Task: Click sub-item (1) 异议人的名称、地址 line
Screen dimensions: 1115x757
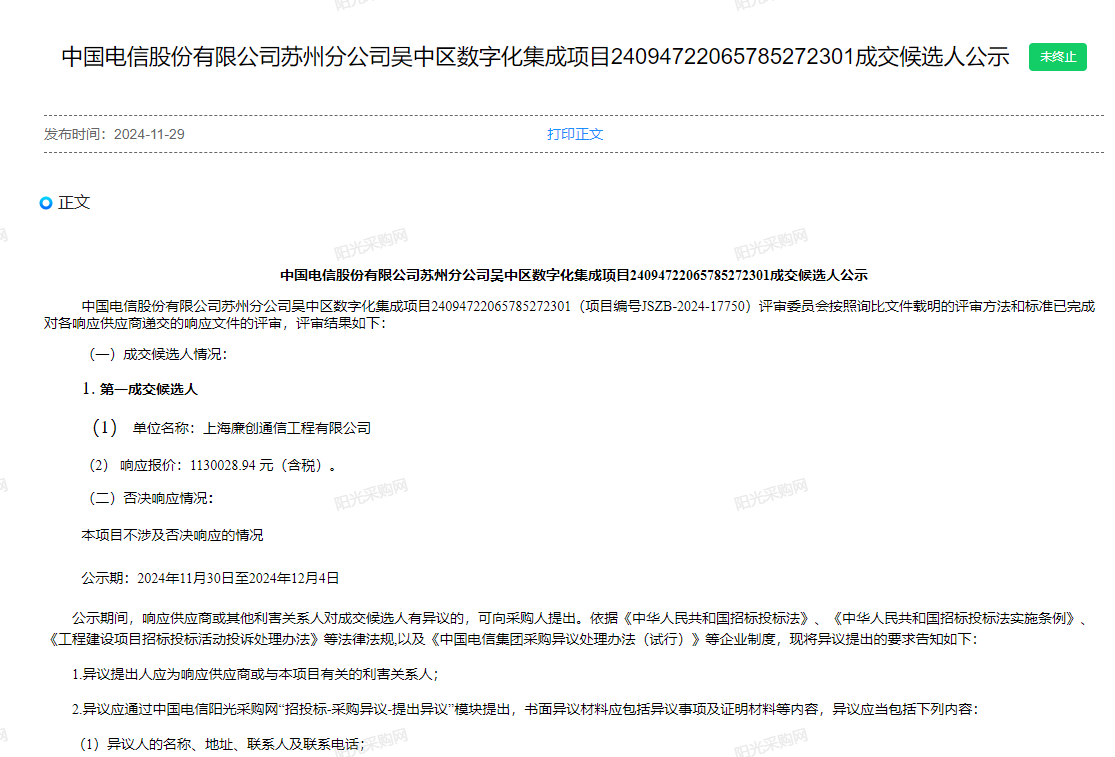Action: (x=222, y=745)
